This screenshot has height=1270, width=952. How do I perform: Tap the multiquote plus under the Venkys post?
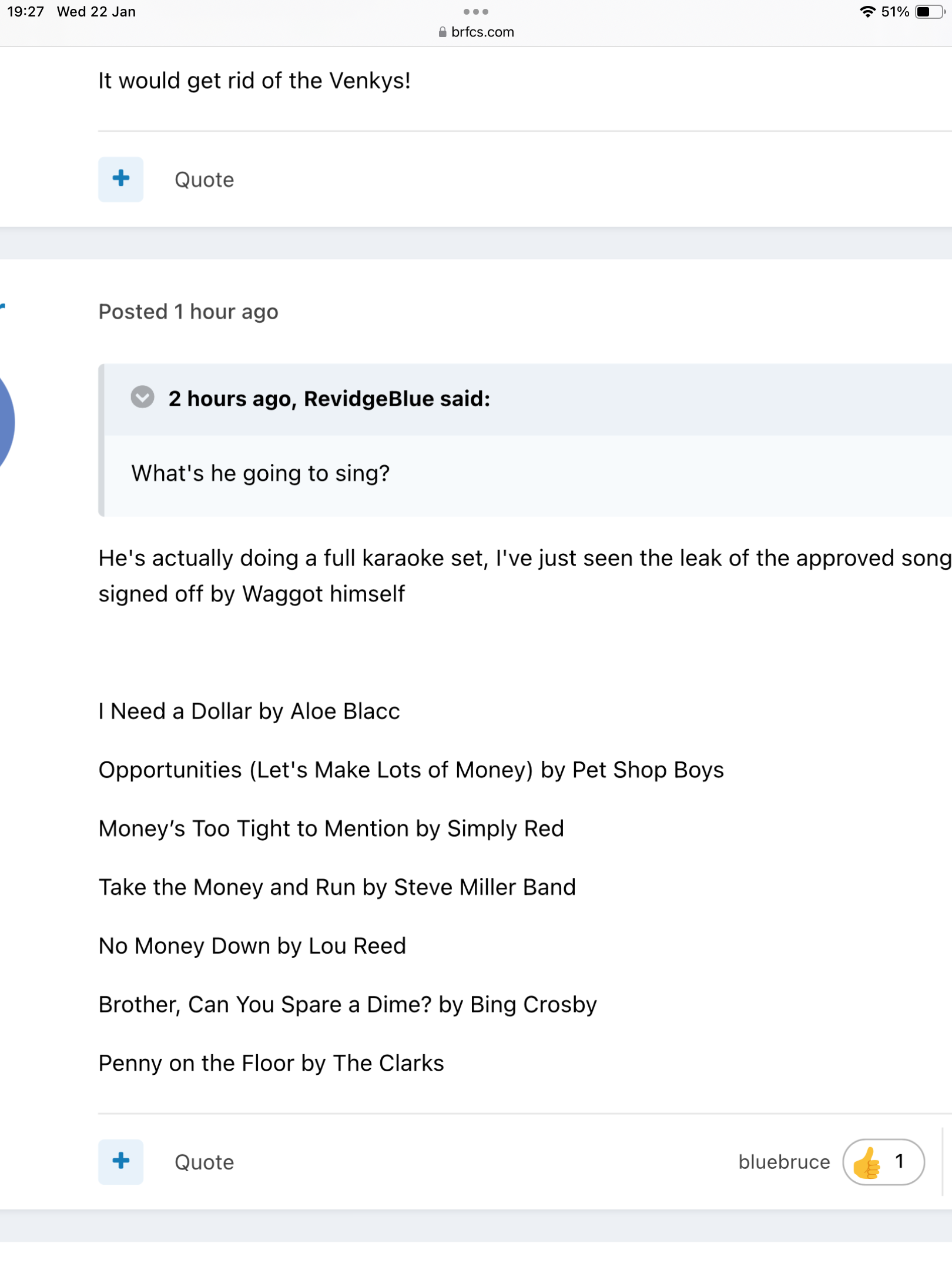pyautogui.click(x=120, y=179)
